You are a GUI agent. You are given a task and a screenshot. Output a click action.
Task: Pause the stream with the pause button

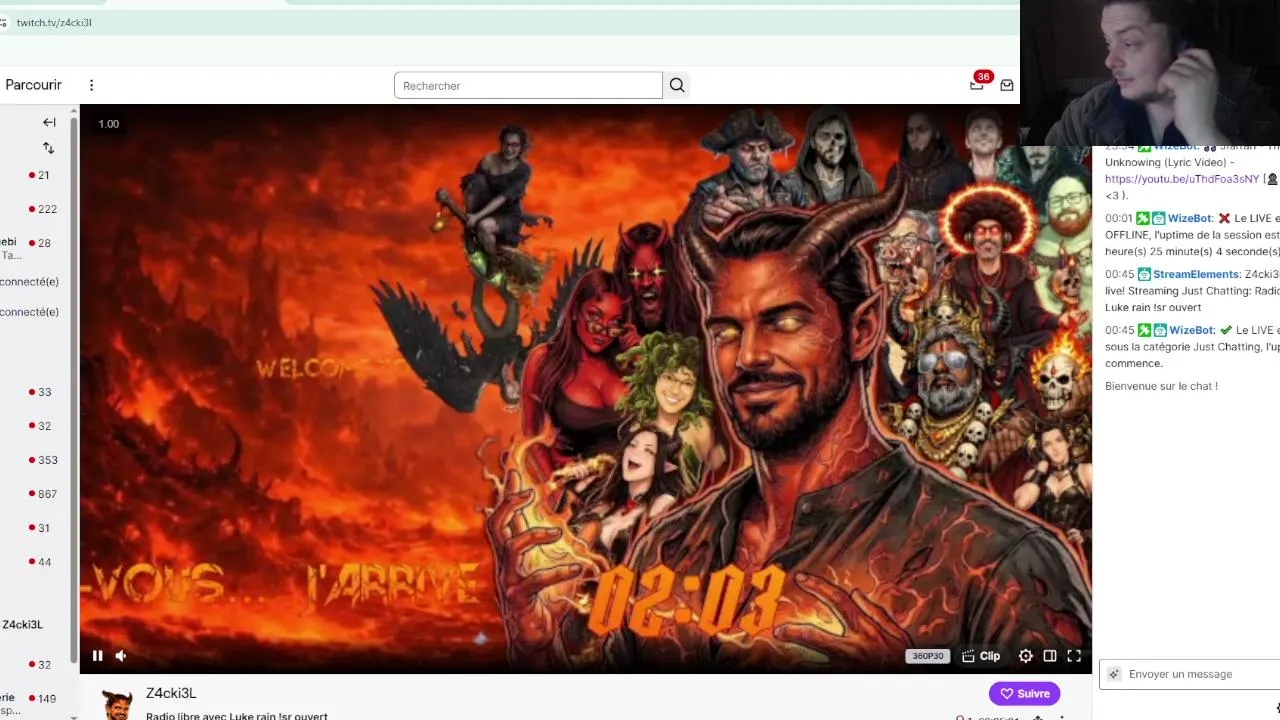pyautogui.click(x=97, y=656)
